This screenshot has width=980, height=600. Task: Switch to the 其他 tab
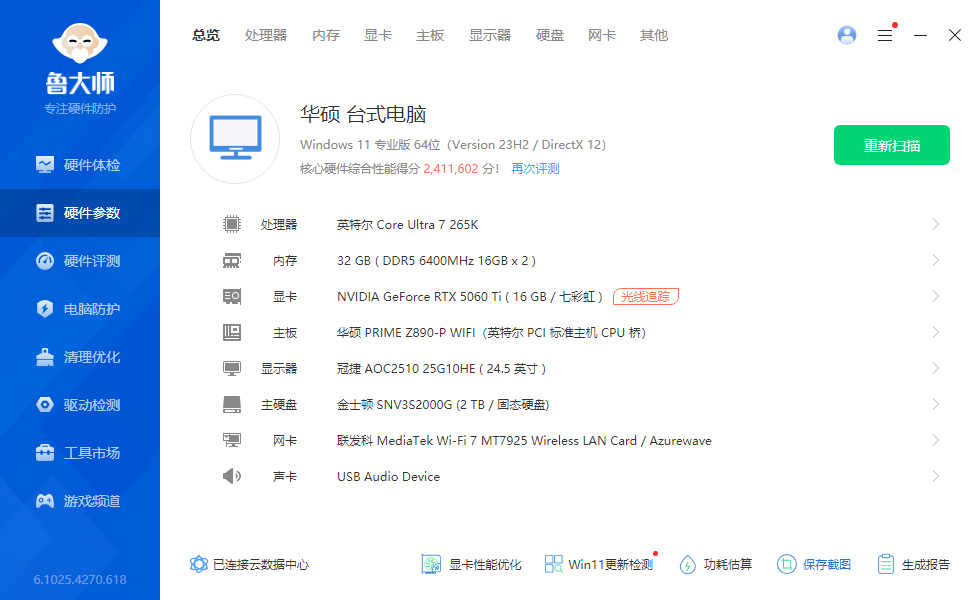(654, 35)
